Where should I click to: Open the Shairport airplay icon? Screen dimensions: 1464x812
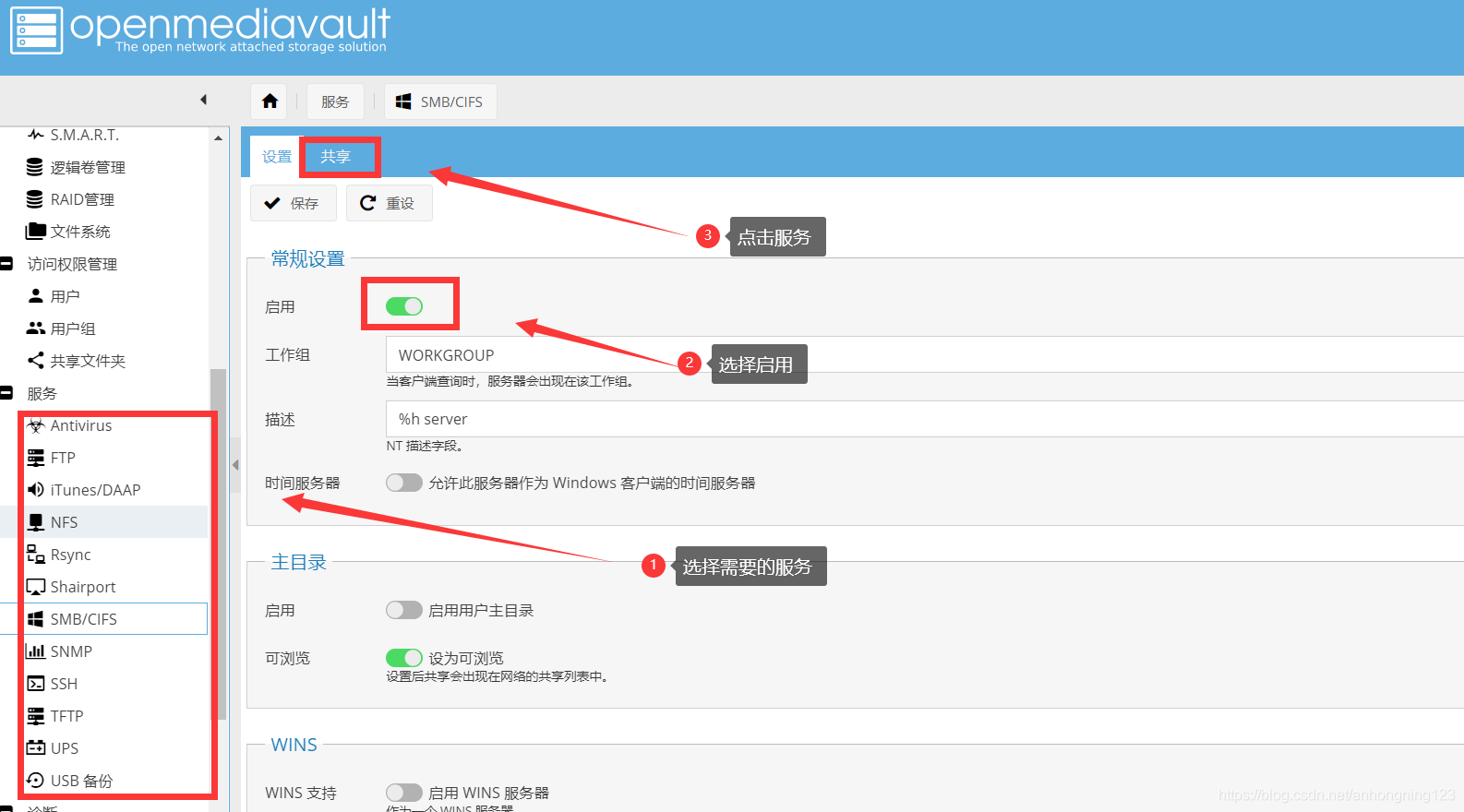(x=36, y=587)
